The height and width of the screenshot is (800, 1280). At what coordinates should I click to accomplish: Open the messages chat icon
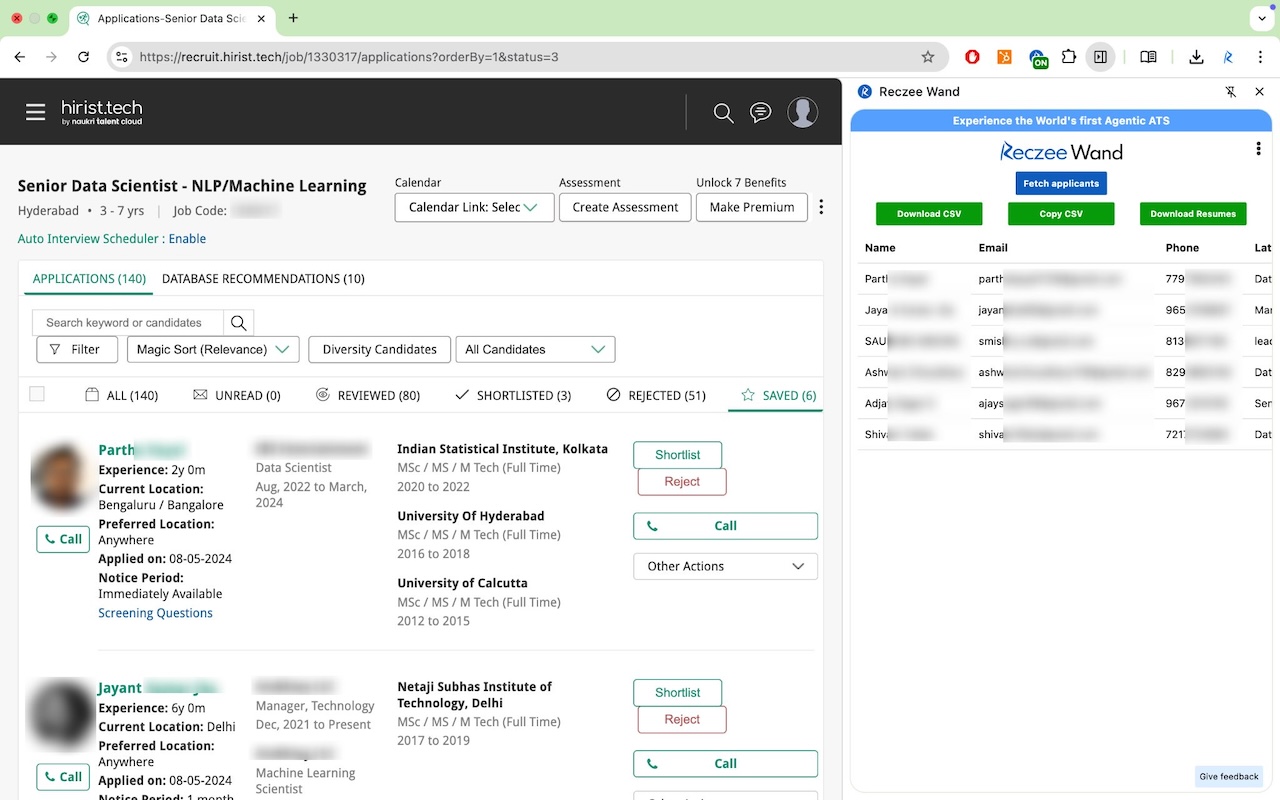(x=761, y=113)
